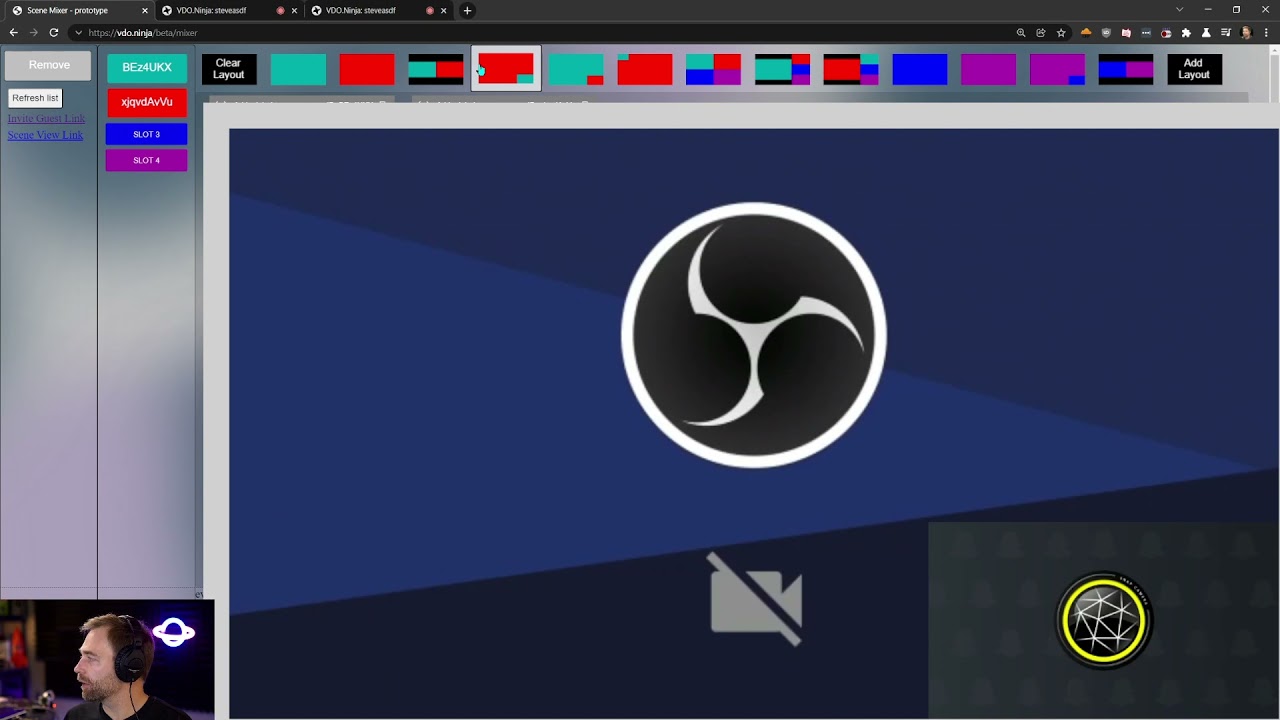The width and height of the screenshot is (1280, 720).
Task: Choose the full teal layout thumbnail
Action: coord(298,69)
